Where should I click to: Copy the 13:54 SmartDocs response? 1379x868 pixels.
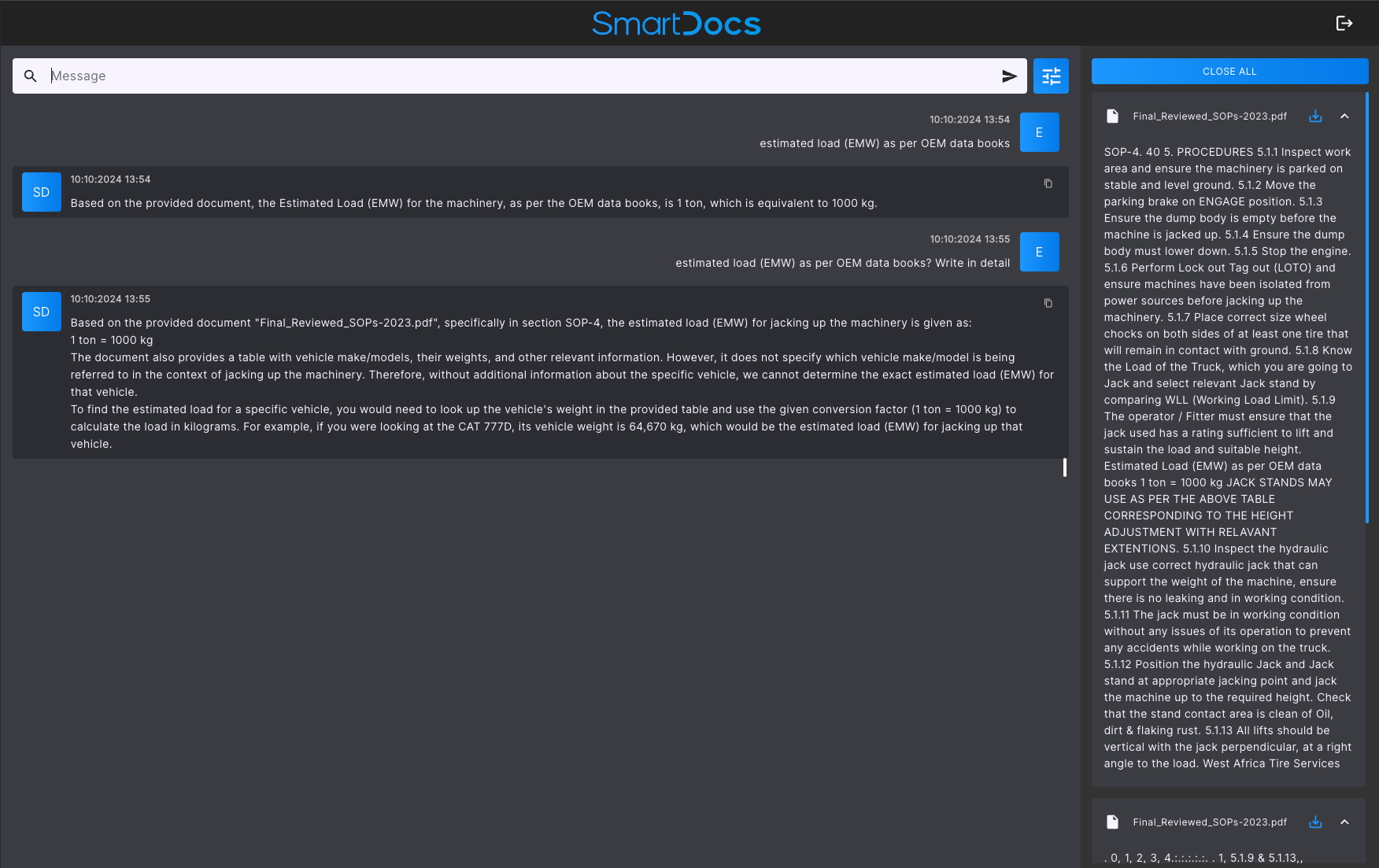pos(1048,183)
